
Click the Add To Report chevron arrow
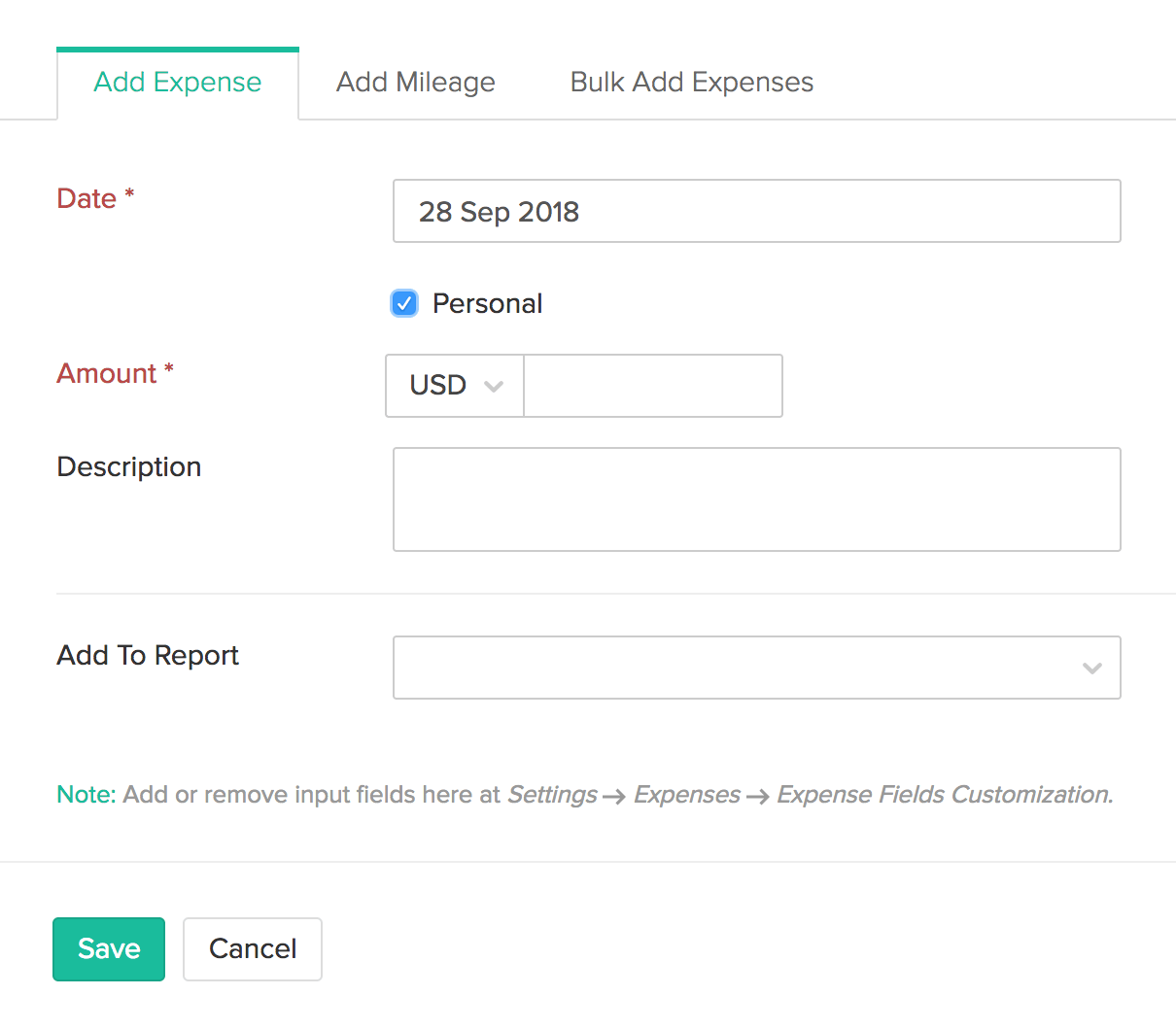click(1091, 668)
